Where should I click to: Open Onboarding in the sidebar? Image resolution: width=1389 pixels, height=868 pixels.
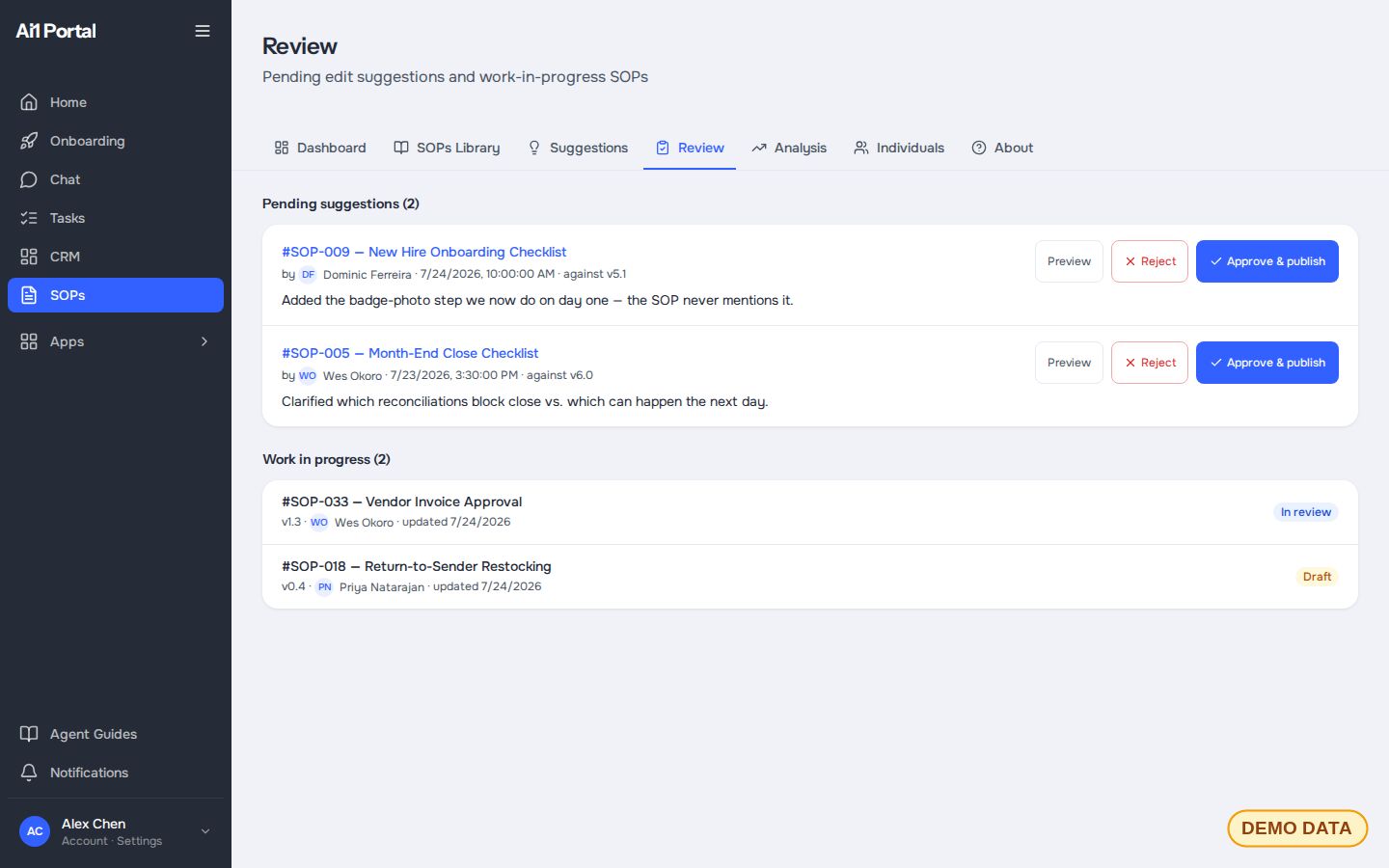[116, 141]
